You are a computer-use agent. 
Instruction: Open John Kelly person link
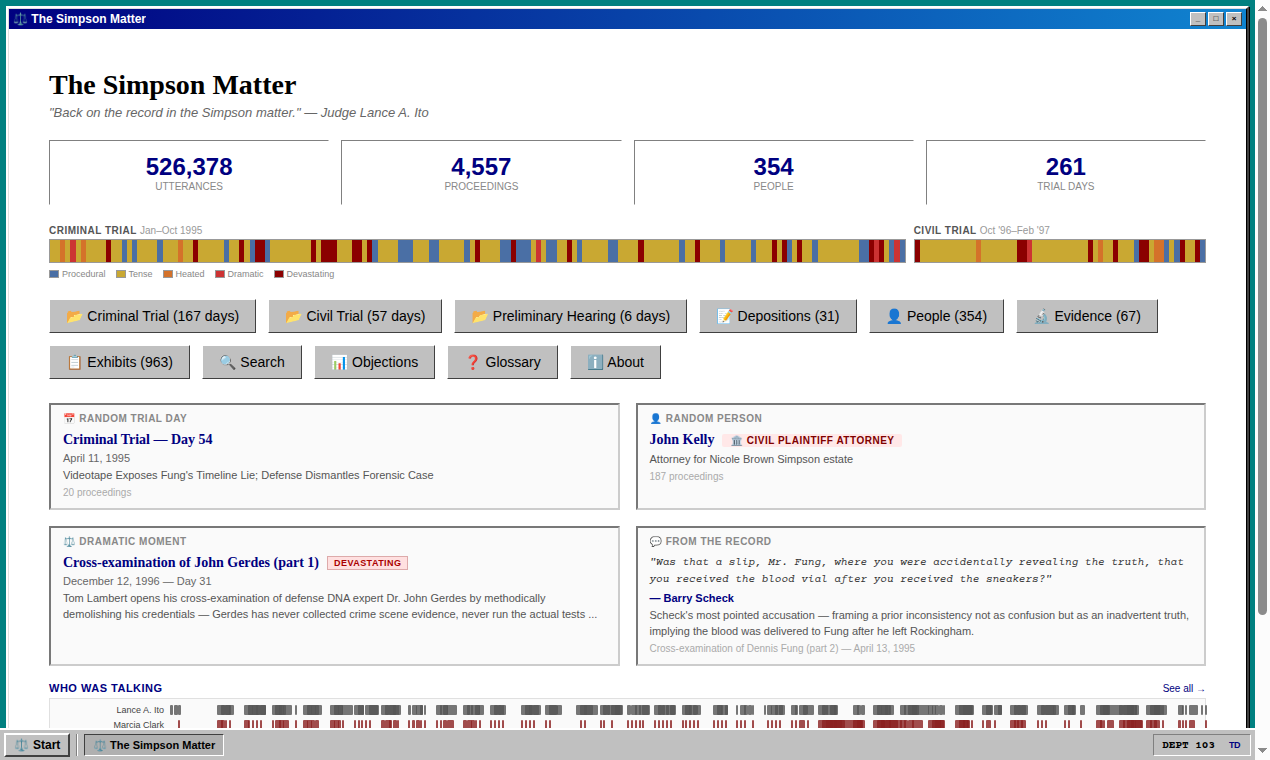[x=682, y=440]
